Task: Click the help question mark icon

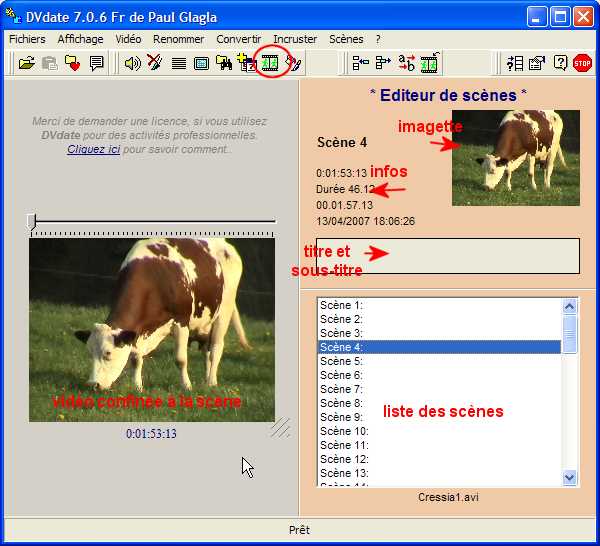Action: pyautogui.click(x=560, y=63)
